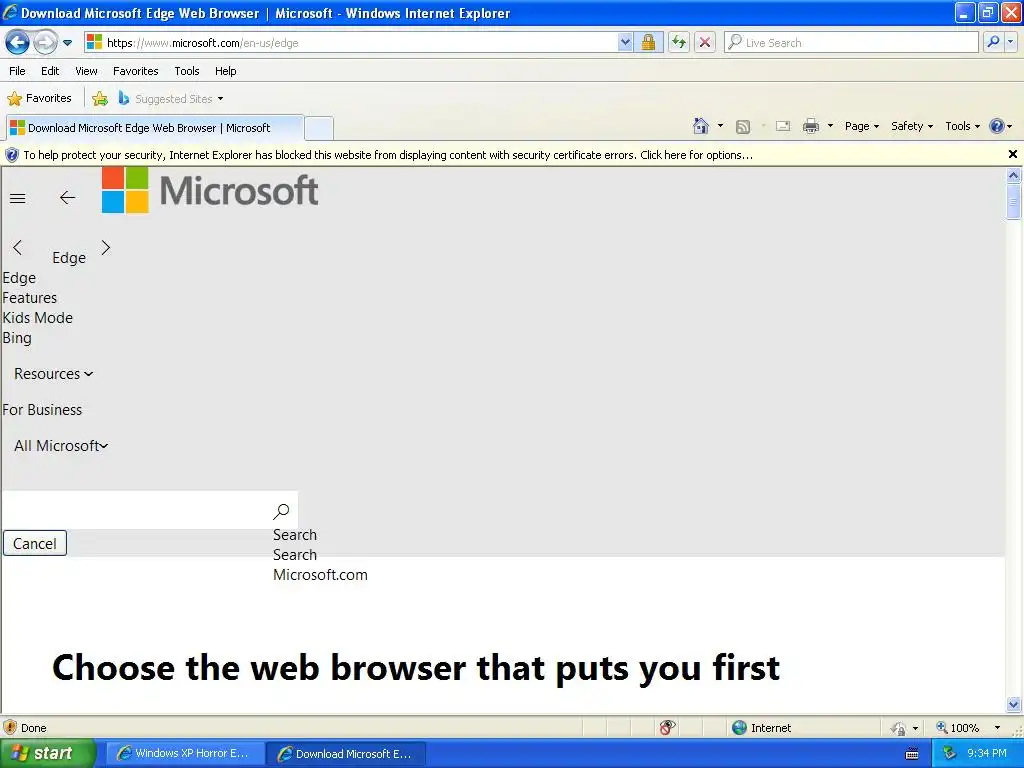Click the Print icon
1024x768 pixels.
tap(810, 126)
